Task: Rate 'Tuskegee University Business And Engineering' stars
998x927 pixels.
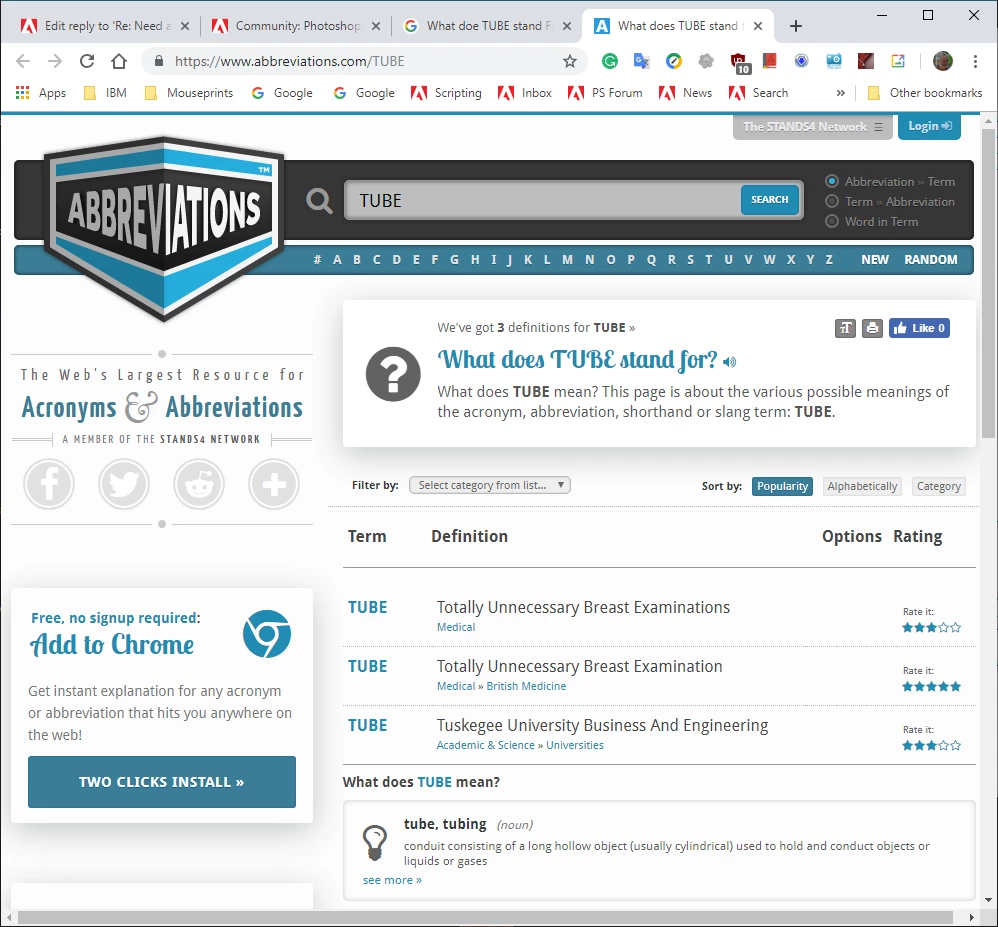Action: 931,746
